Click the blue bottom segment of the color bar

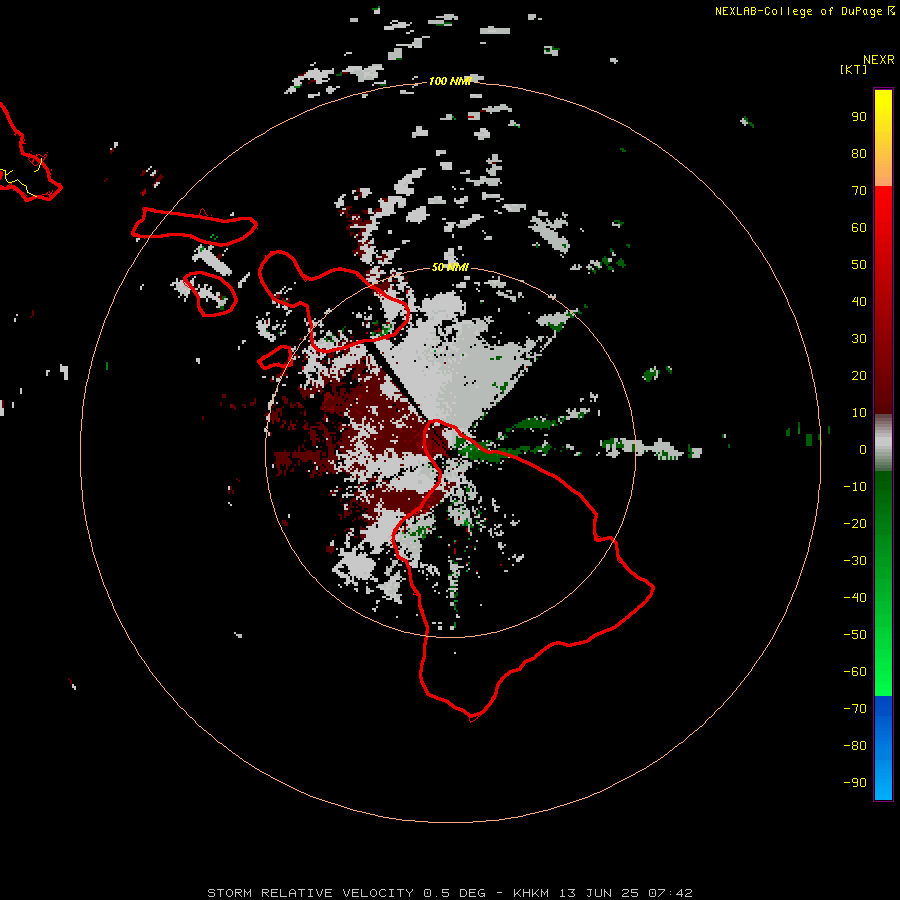(883, 749)
